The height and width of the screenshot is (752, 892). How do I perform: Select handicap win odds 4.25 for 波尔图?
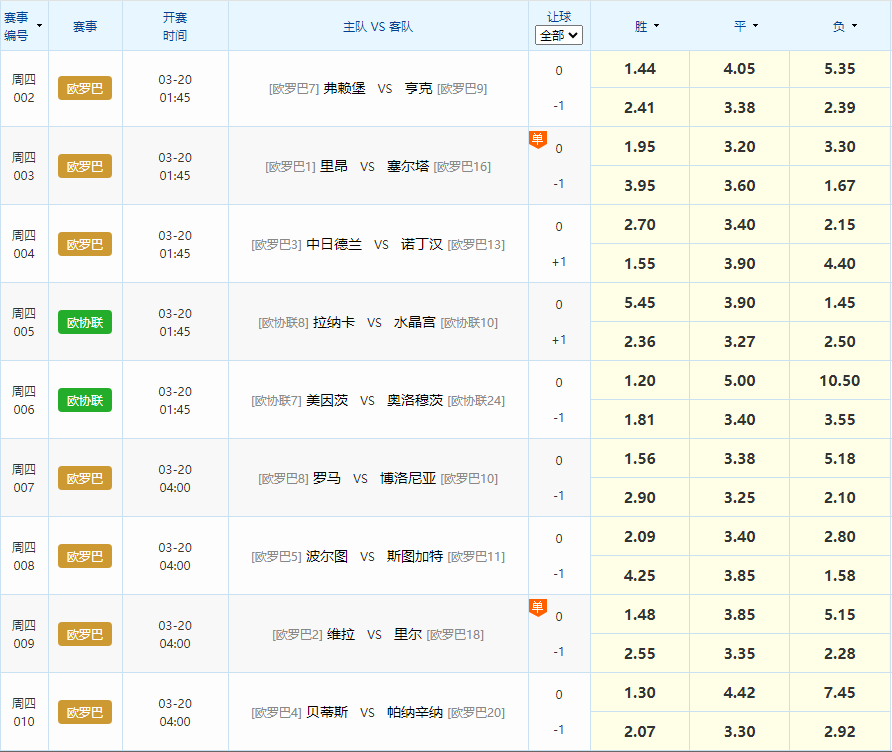click(x=640, y=575)
